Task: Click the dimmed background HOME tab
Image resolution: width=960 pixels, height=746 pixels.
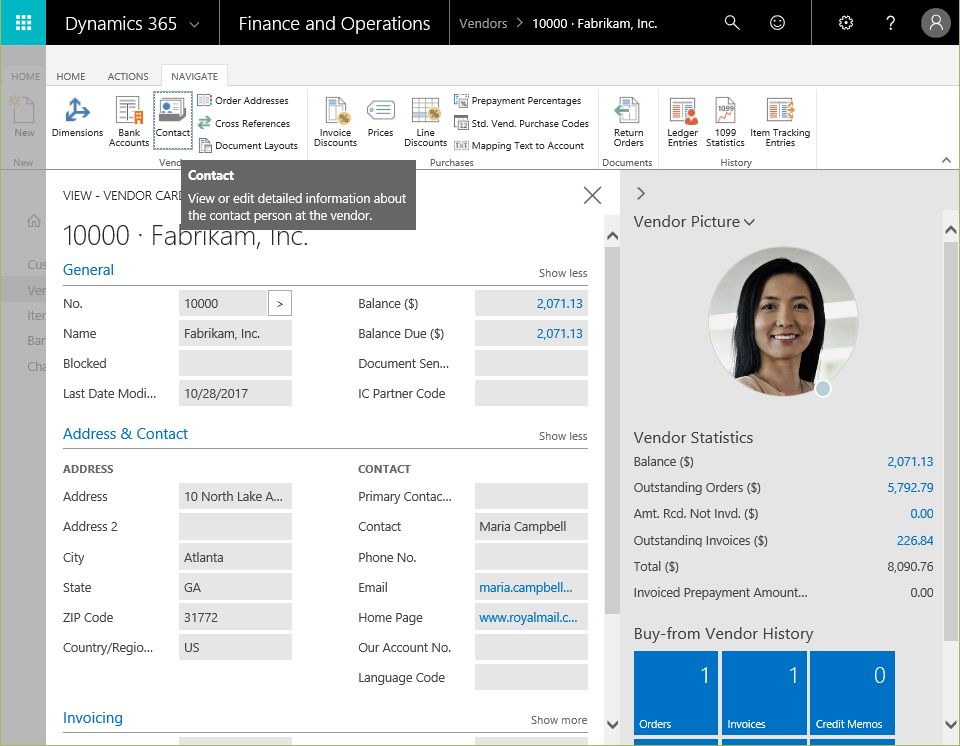Action: pyautogui.click(x=26, y=77)
